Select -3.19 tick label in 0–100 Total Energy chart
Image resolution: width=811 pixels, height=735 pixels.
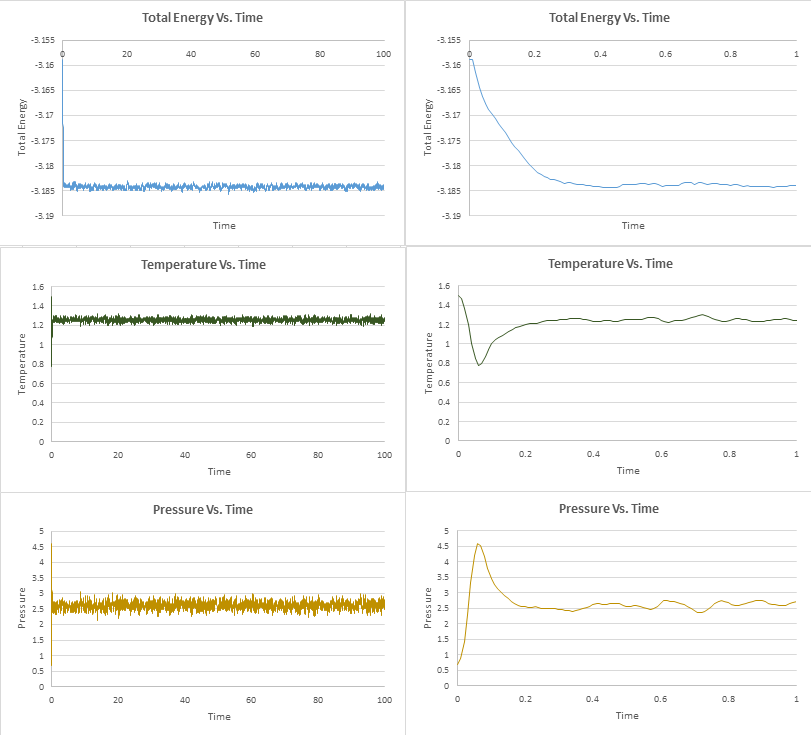pos(44,216)
